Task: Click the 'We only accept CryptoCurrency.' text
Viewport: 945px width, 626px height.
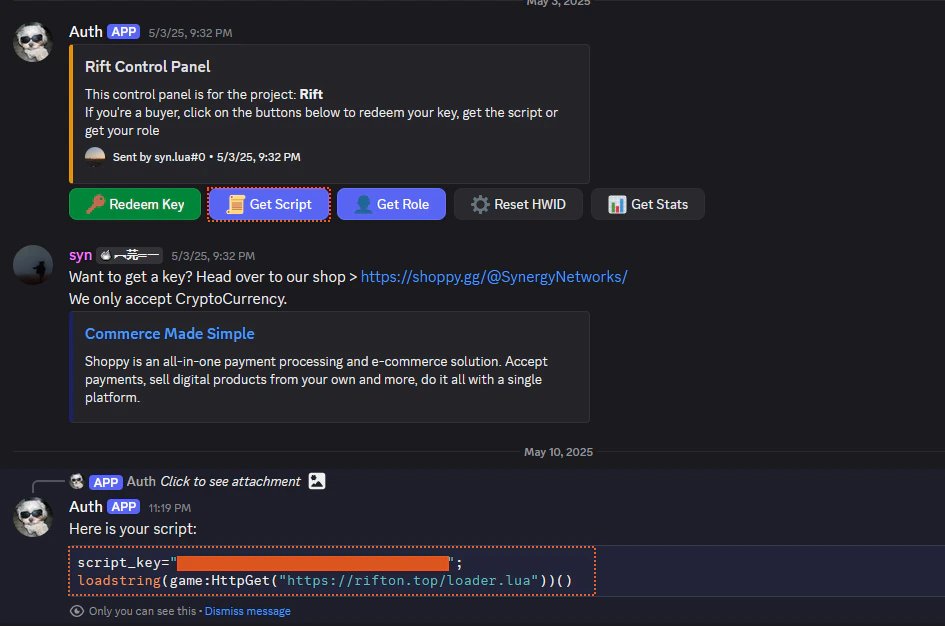Action: point(178,299)
